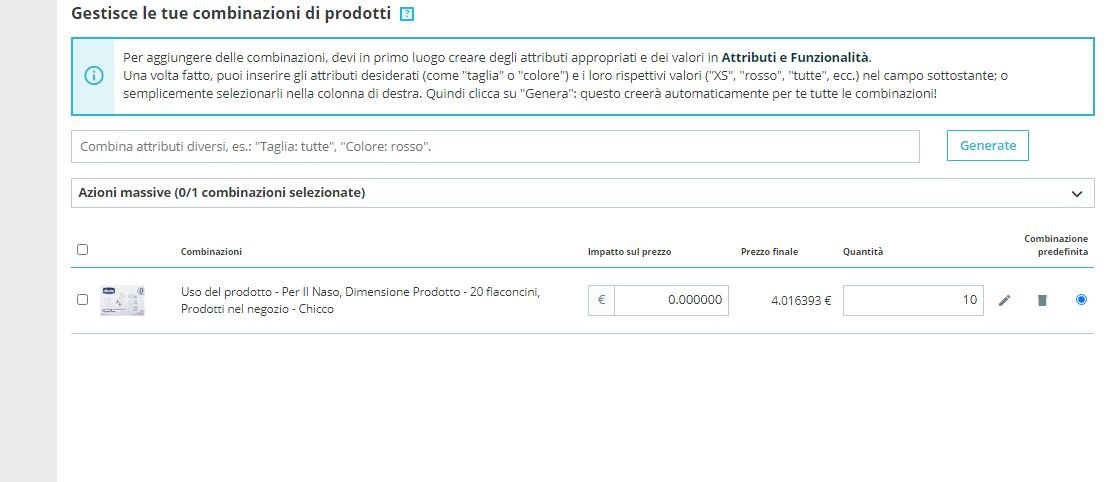This screenshot has height=482, width=1119.
Task: Click in the combine attributes input field
Action: 495,146
